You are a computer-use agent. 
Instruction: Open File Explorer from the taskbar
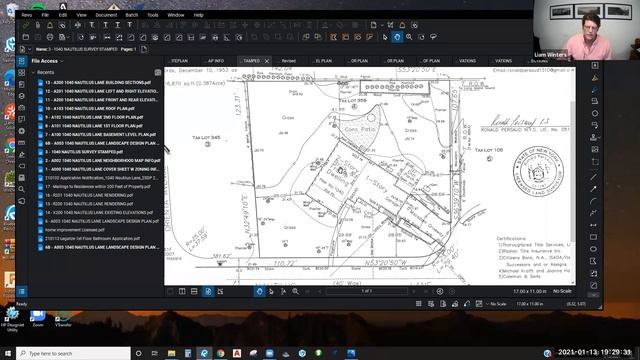pyautogui.click(x=171, y=353)
